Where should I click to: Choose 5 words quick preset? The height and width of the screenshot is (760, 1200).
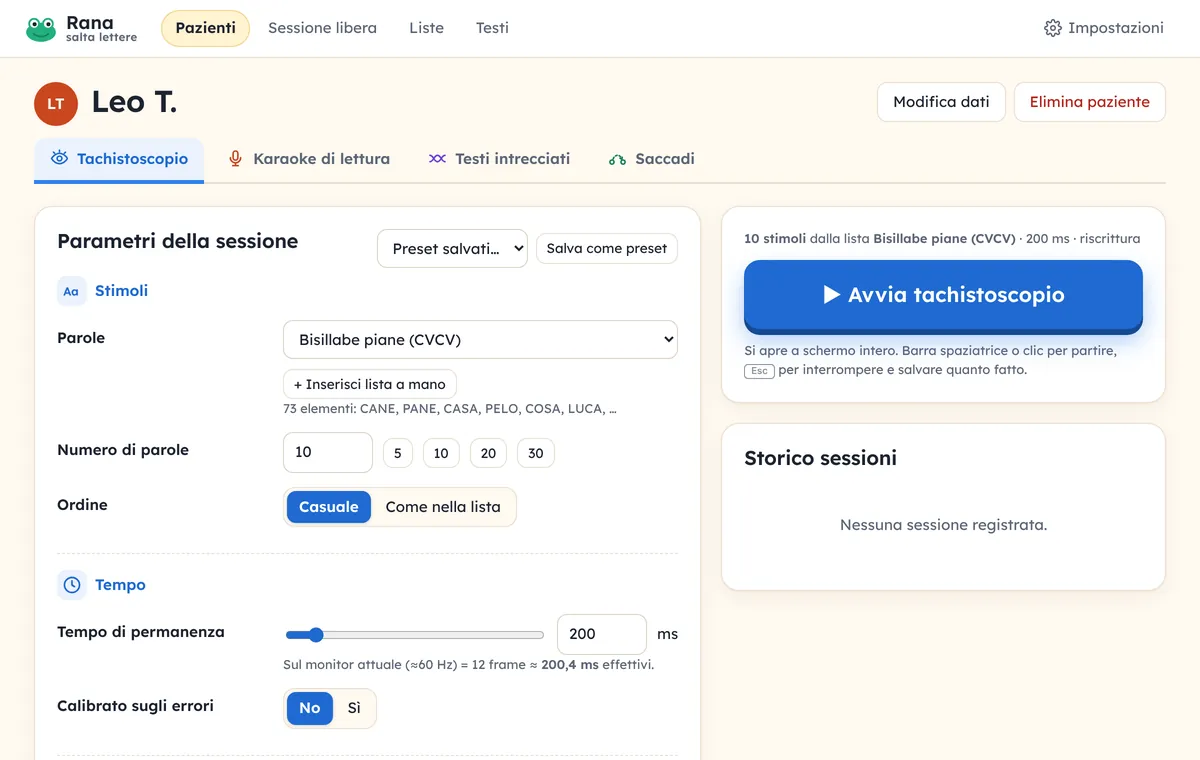[x=397, y=453]
